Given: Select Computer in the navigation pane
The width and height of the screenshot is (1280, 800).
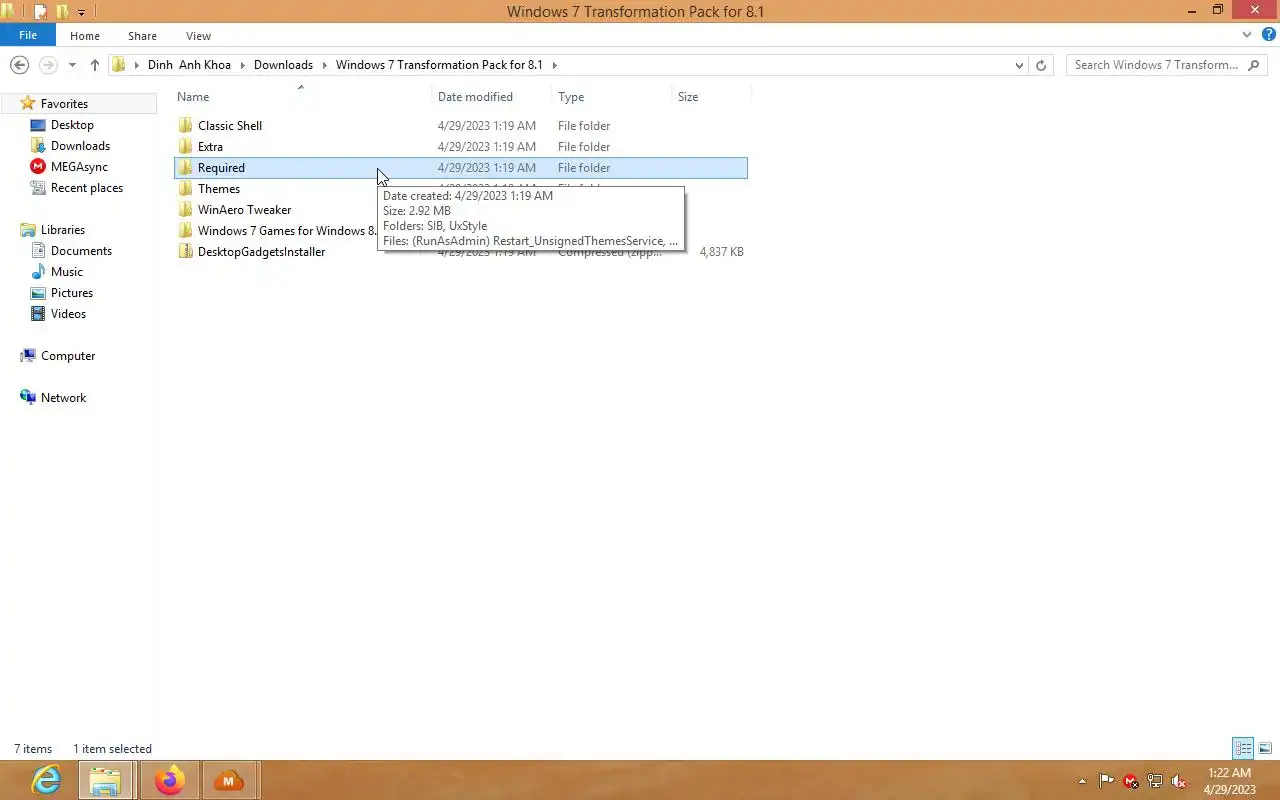Looking at the screenshot, I should [x=68, y=356].
